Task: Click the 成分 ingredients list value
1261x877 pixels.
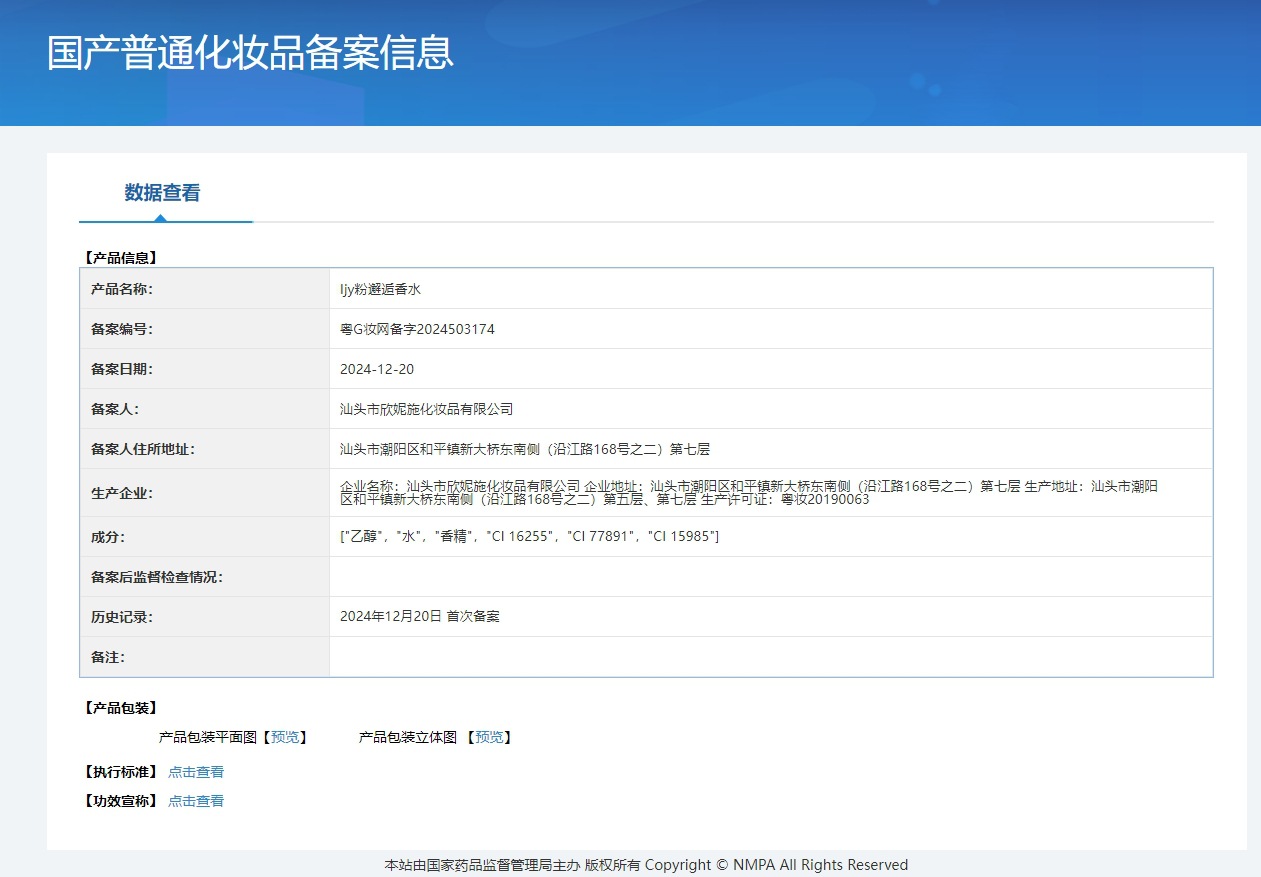Action: point(529,537)
